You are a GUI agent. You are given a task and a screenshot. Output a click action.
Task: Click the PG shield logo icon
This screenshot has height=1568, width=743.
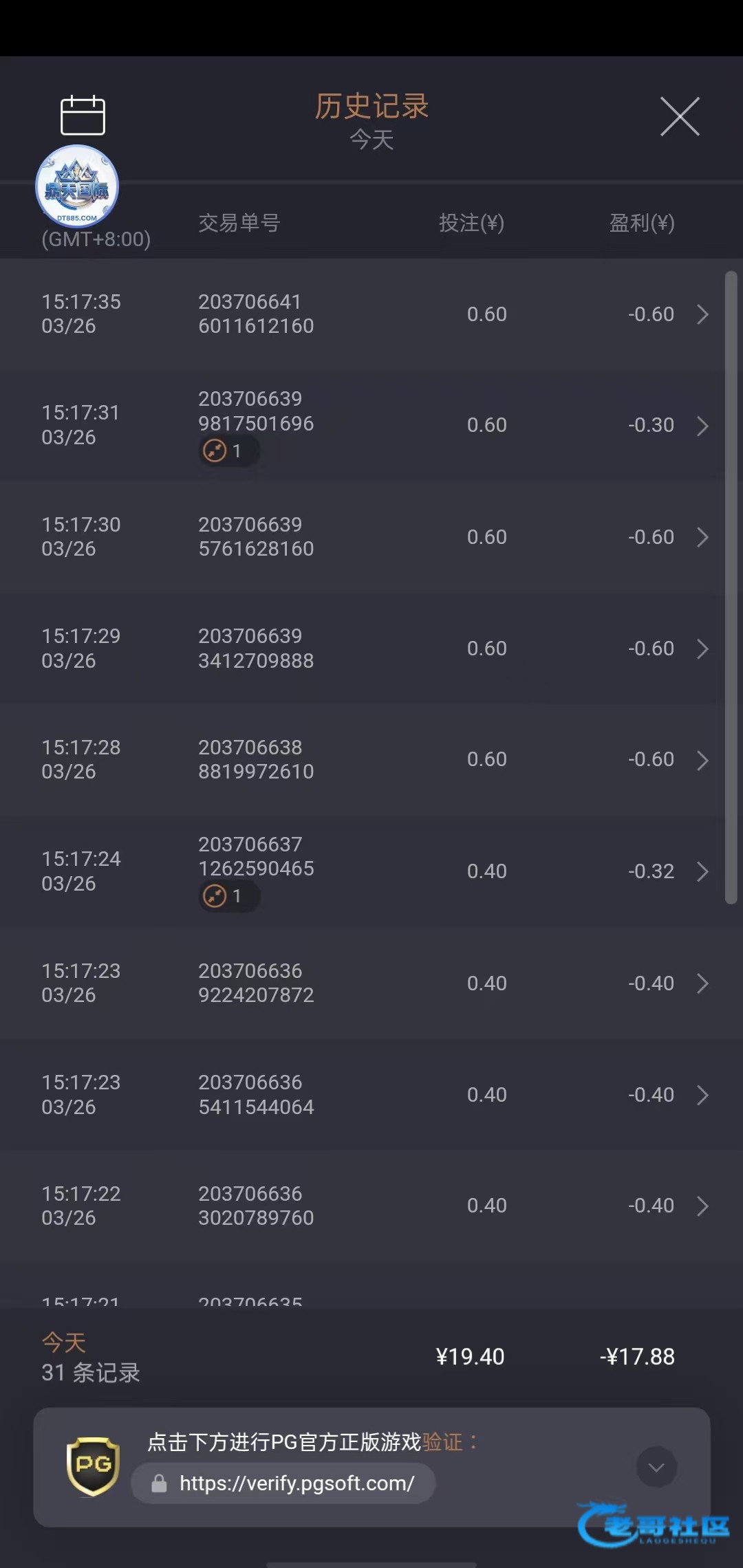(x=93, y=1466)
